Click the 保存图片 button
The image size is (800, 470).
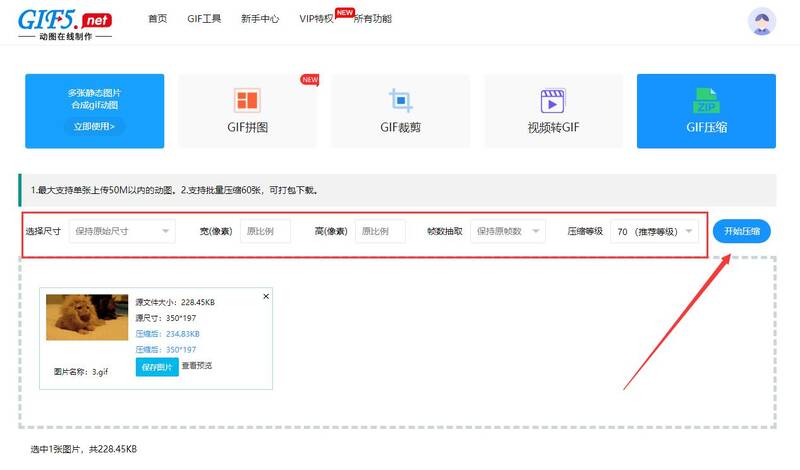click(x=157, y=367)
